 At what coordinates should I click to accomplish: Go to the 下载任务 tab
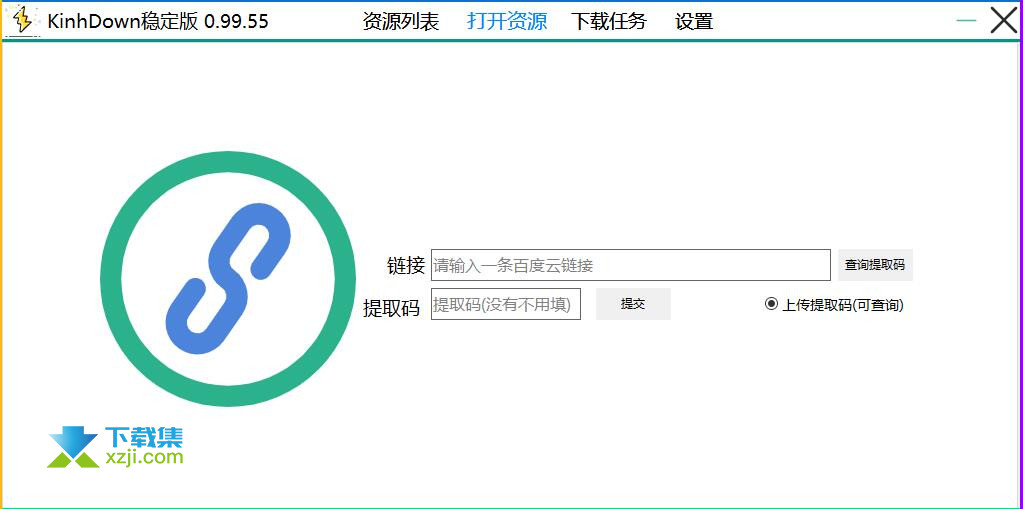pos(609,22)
